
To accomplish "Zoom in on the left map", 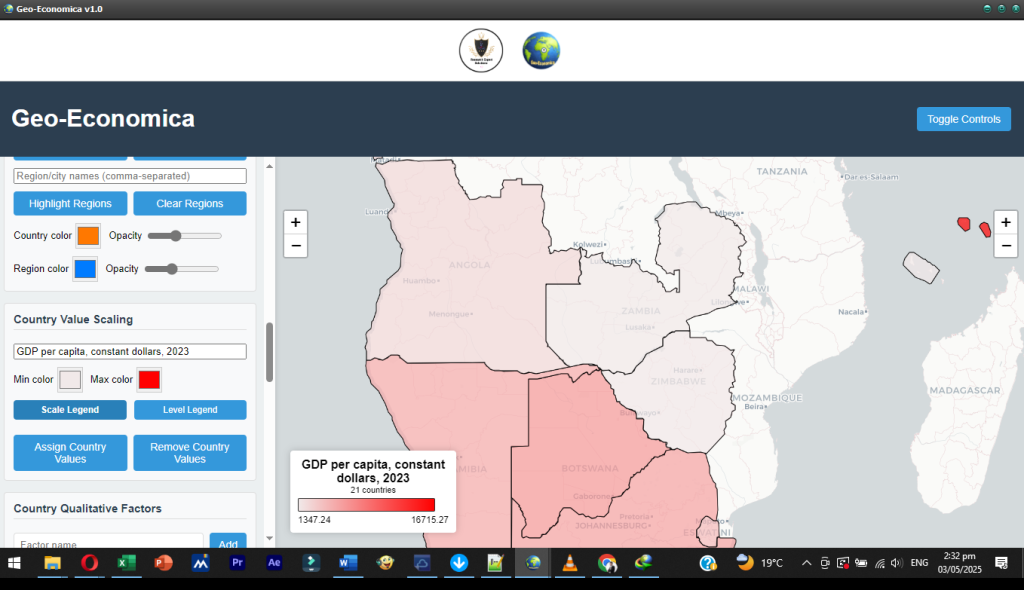I will 295,222.
